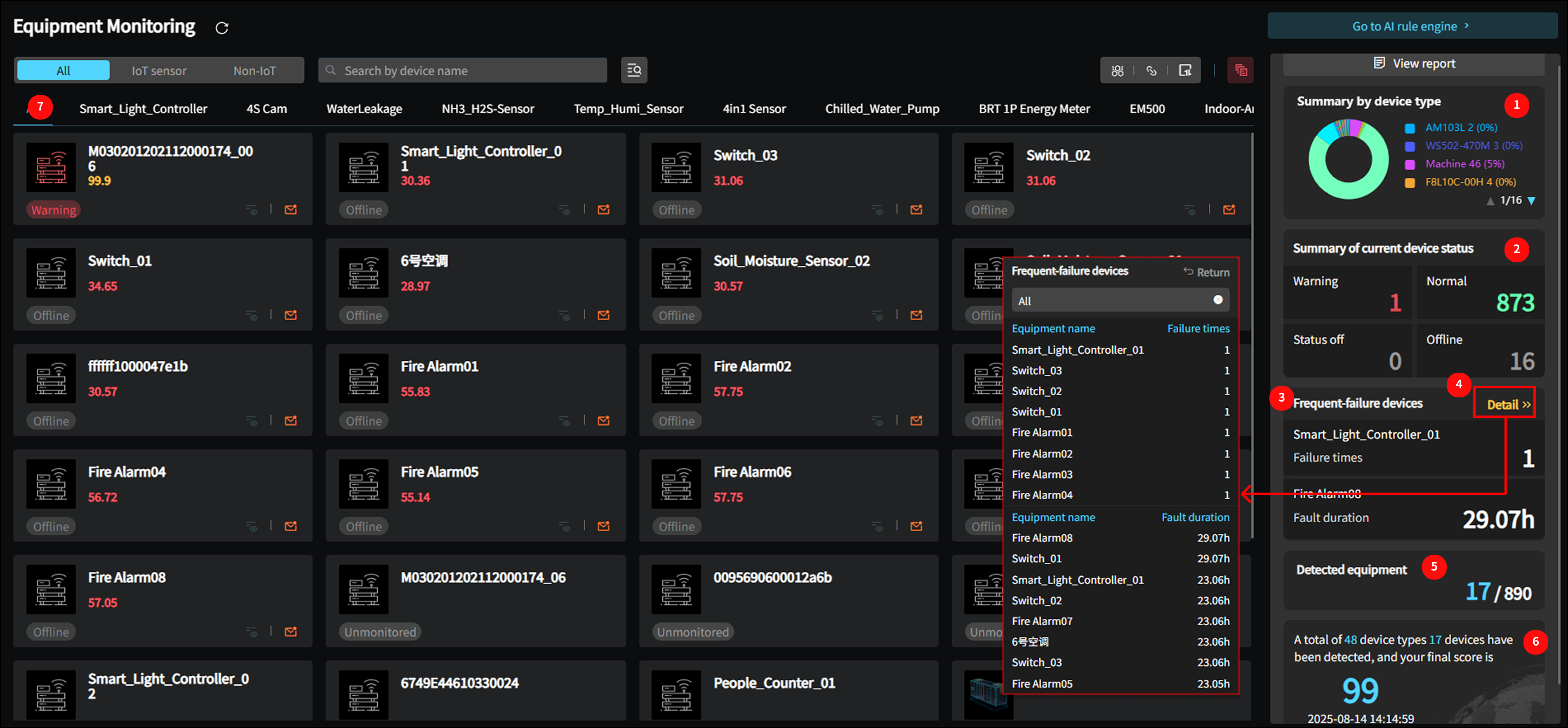Switch to the IoT sensor tab
Image resolution: width=1568 pixels, height=728 pixels.
coord(159,70)
